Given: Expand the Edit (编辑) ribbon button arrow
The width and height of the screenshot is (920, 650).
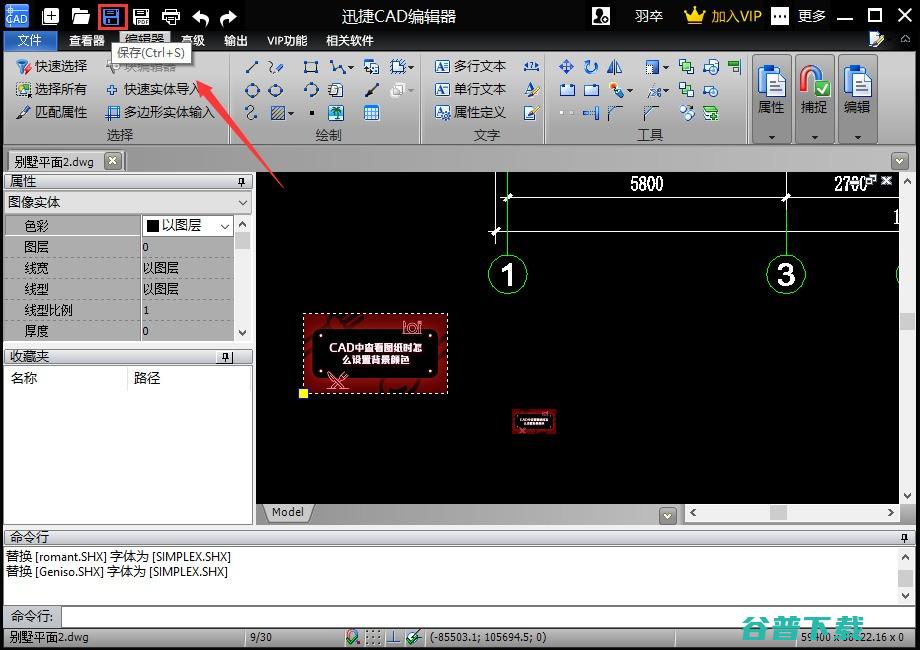Looking at the screenshot, I should 858,137.
